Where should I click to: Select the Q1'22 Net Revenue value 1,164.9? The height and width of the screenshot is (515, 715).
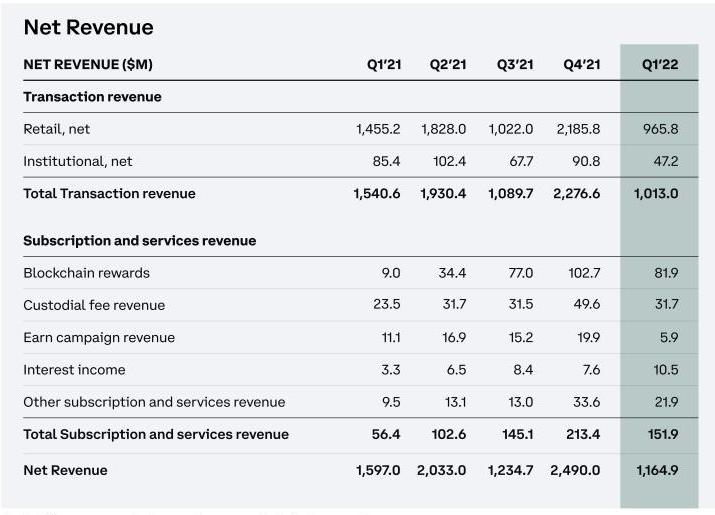(x=656, y=470)
